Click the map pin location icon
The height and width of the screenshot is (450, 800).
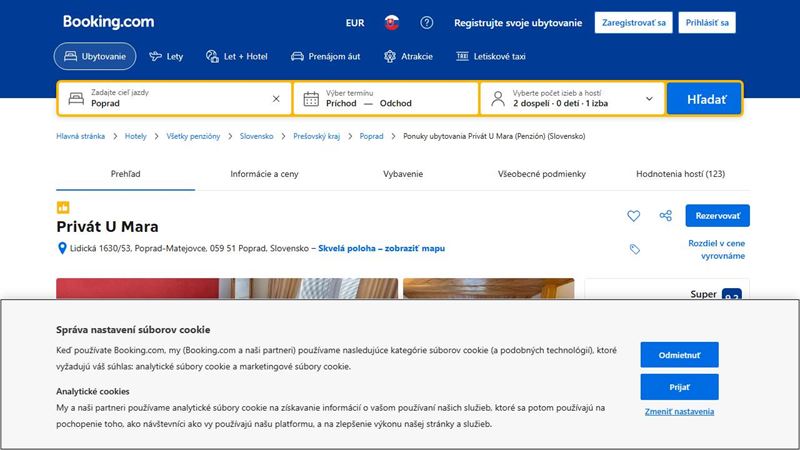point(62,248)
